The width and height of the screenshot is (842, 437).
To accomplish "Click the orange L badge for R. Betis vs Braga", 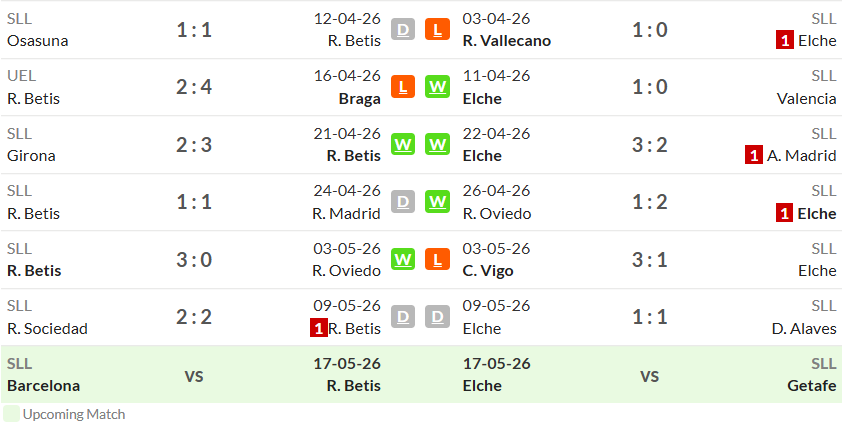I will tap(403, 86).
